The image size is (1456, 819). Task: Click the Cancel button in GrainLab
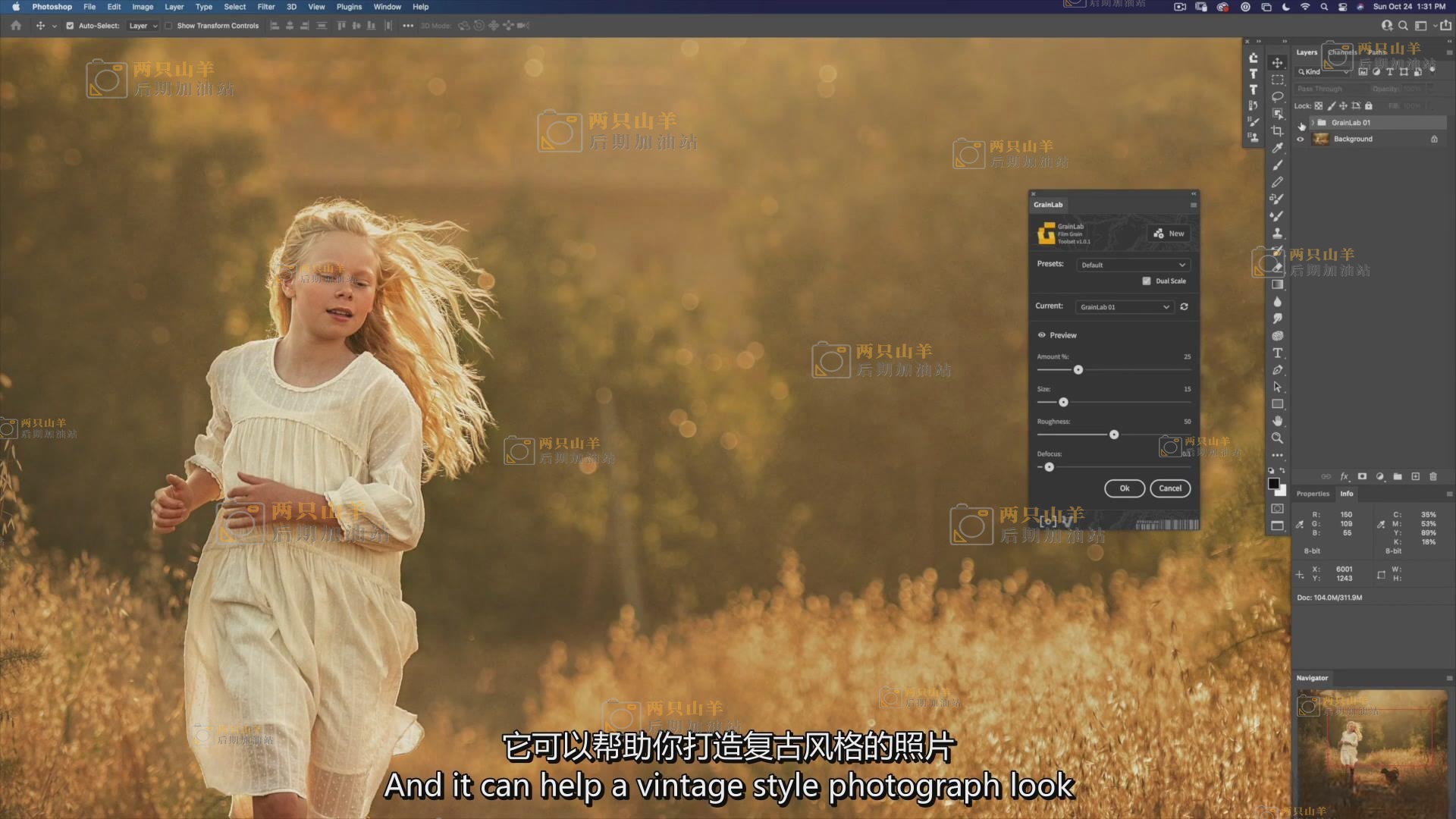point(1169,488)
